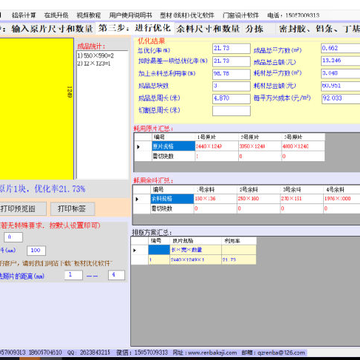Click the 长×宽×数量 cell in plan table
This screenshot has width=360, height=360.
pos(195,250)
